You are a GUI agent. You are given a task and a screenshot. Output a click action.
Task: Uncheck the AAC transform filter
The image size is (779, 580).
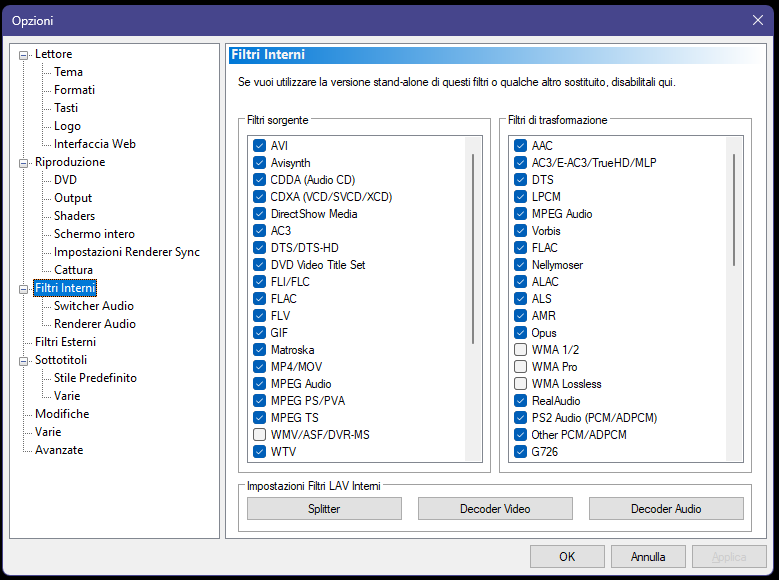tap(520, 146)
